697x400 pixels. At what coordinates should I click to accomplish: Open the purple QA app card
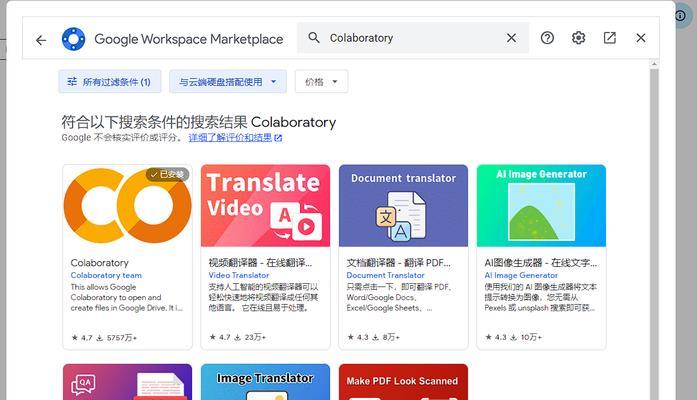(128, 382)
